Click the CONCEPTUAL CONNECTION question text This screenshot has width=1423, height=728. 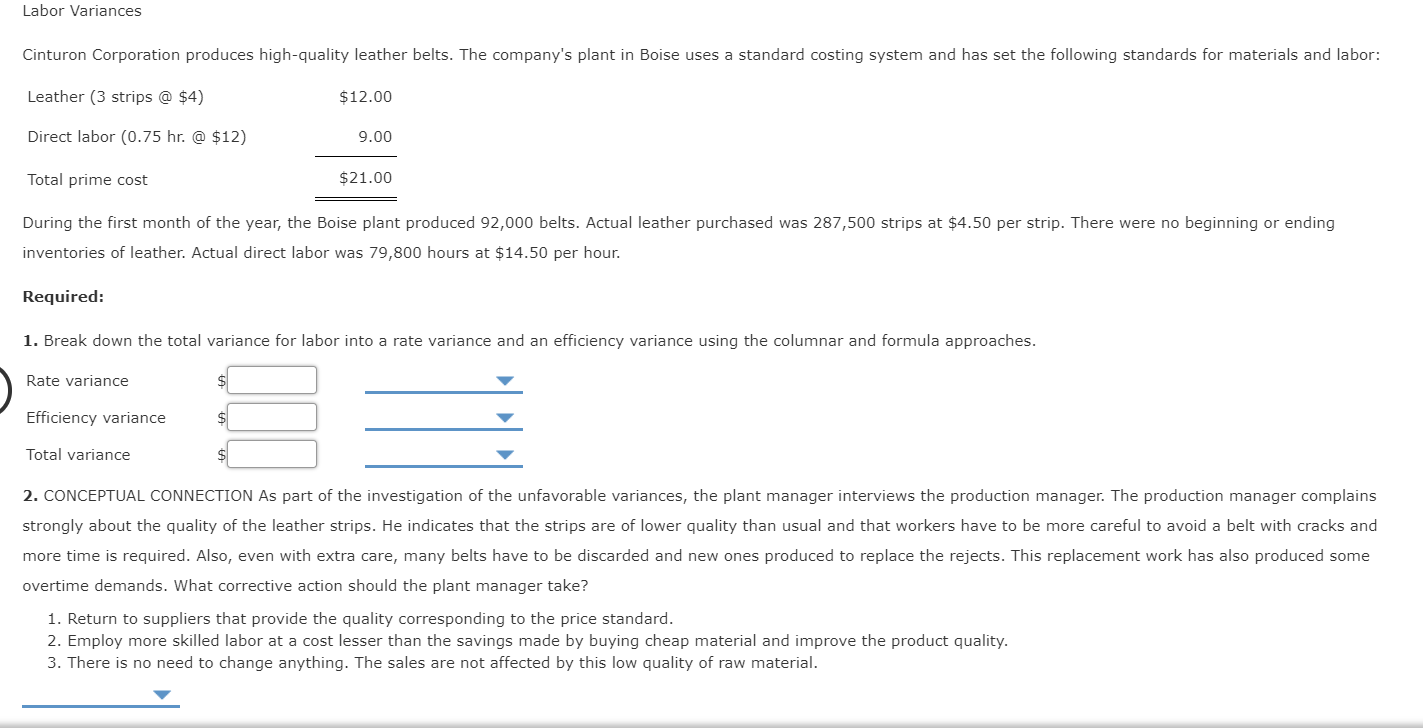pyautogui.click(x=700, y=495)
